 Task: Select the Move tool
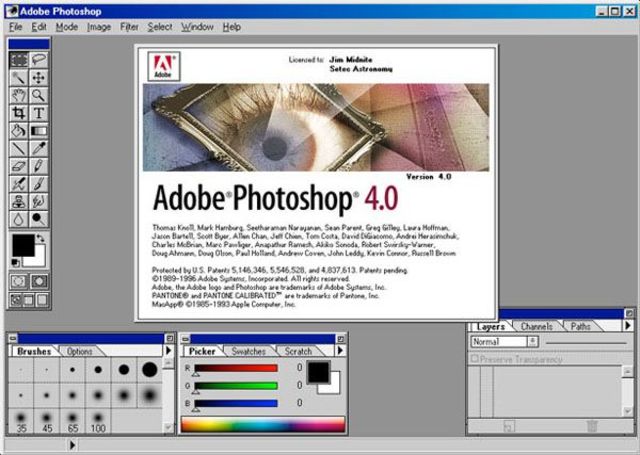coord(39,78)
